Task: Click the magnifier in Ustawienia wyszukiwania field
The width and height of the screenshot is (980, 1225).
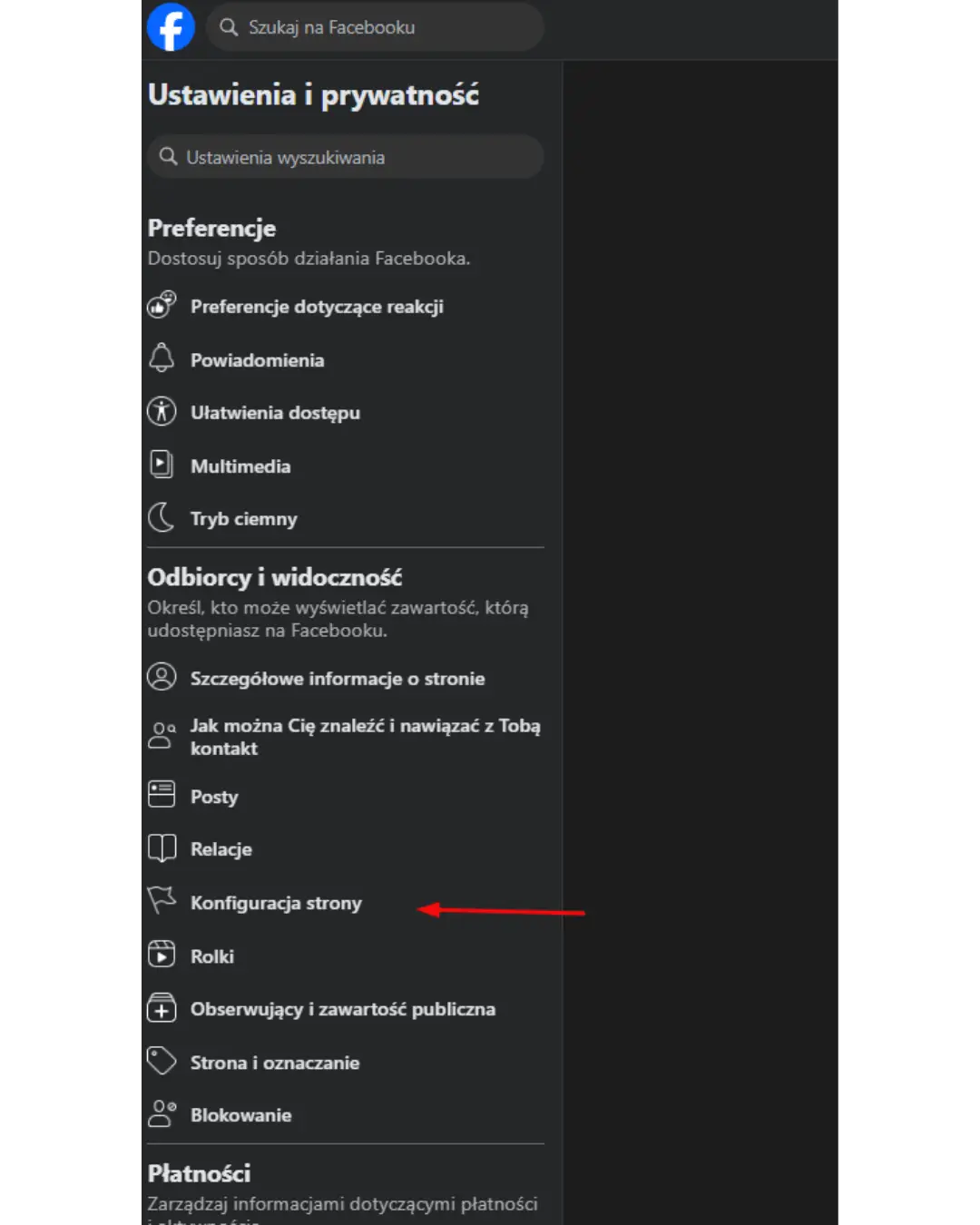Action: (168, 156)
